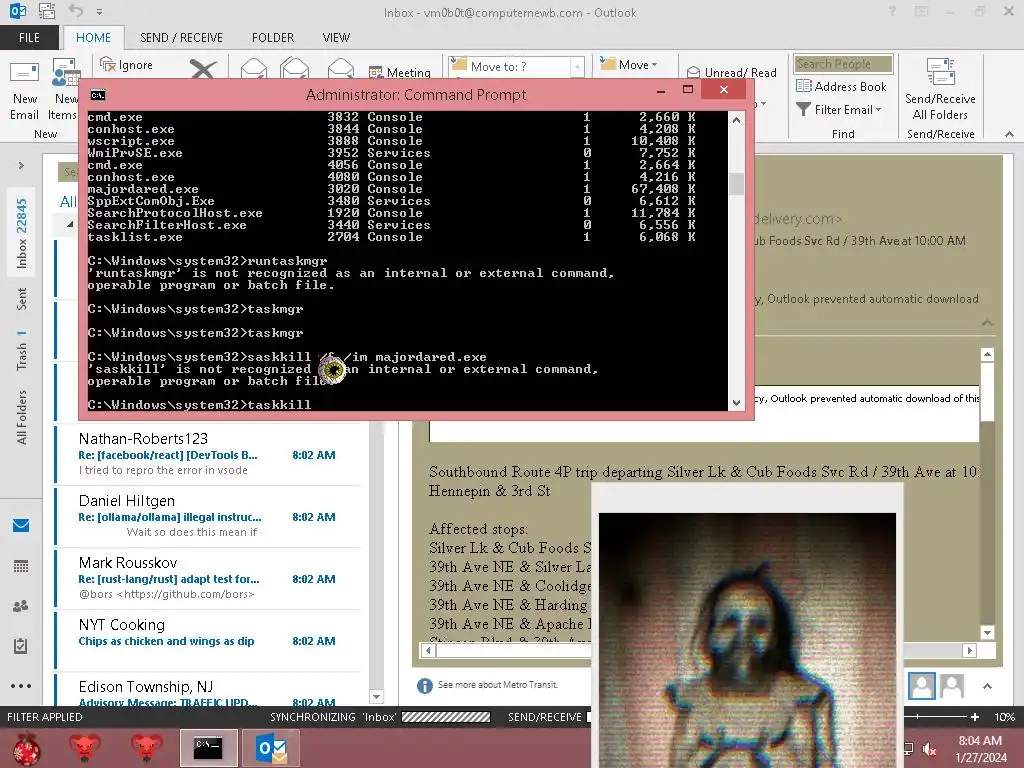Viewport: 1024px width, 768px height.
Task: Click the ornament icon on taskbar
Action: (x=27, y=748)
